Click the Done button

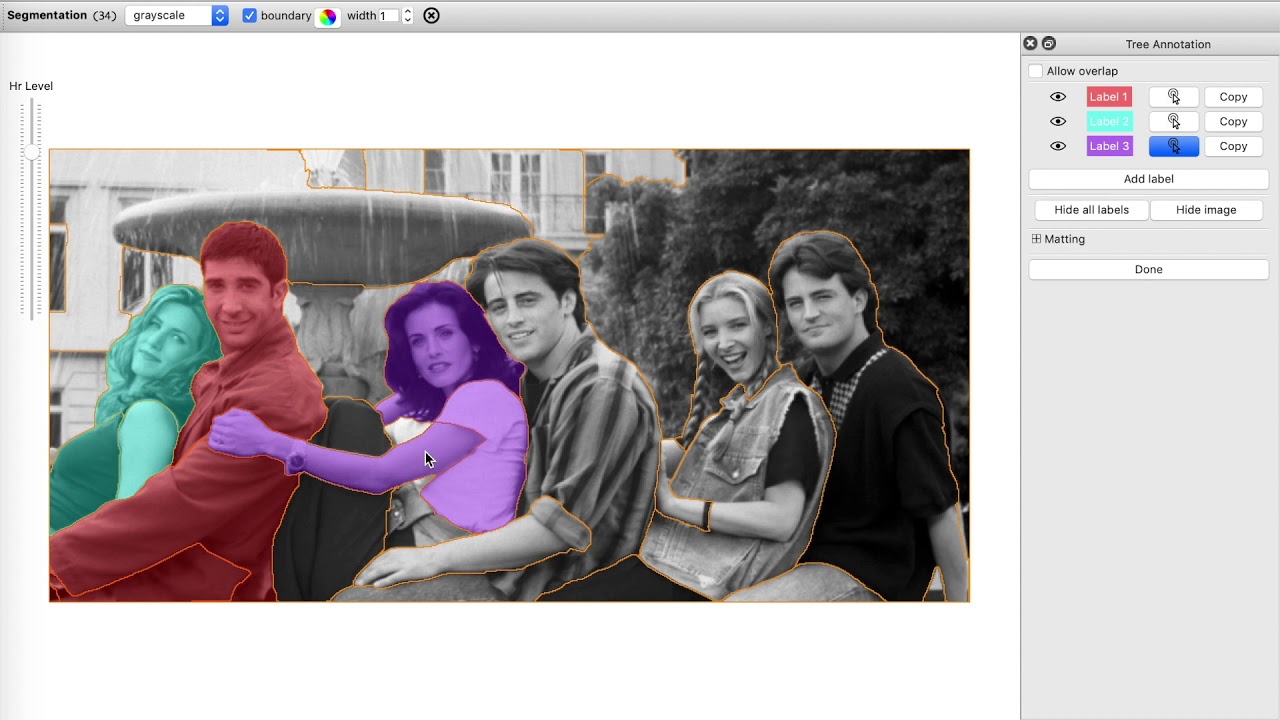click(x=1148, y=269)
